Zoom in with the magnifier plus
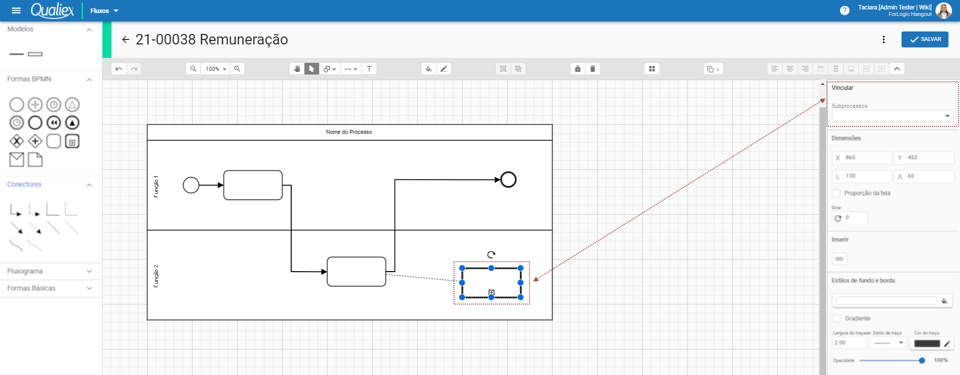The image size is (960, 375). 237,69
